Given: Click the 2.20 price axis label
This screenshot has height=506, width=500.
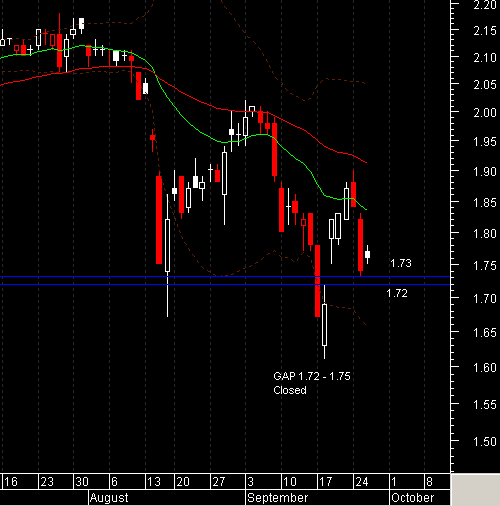Looking at the screenshot, I should click(x=485, y=5).
